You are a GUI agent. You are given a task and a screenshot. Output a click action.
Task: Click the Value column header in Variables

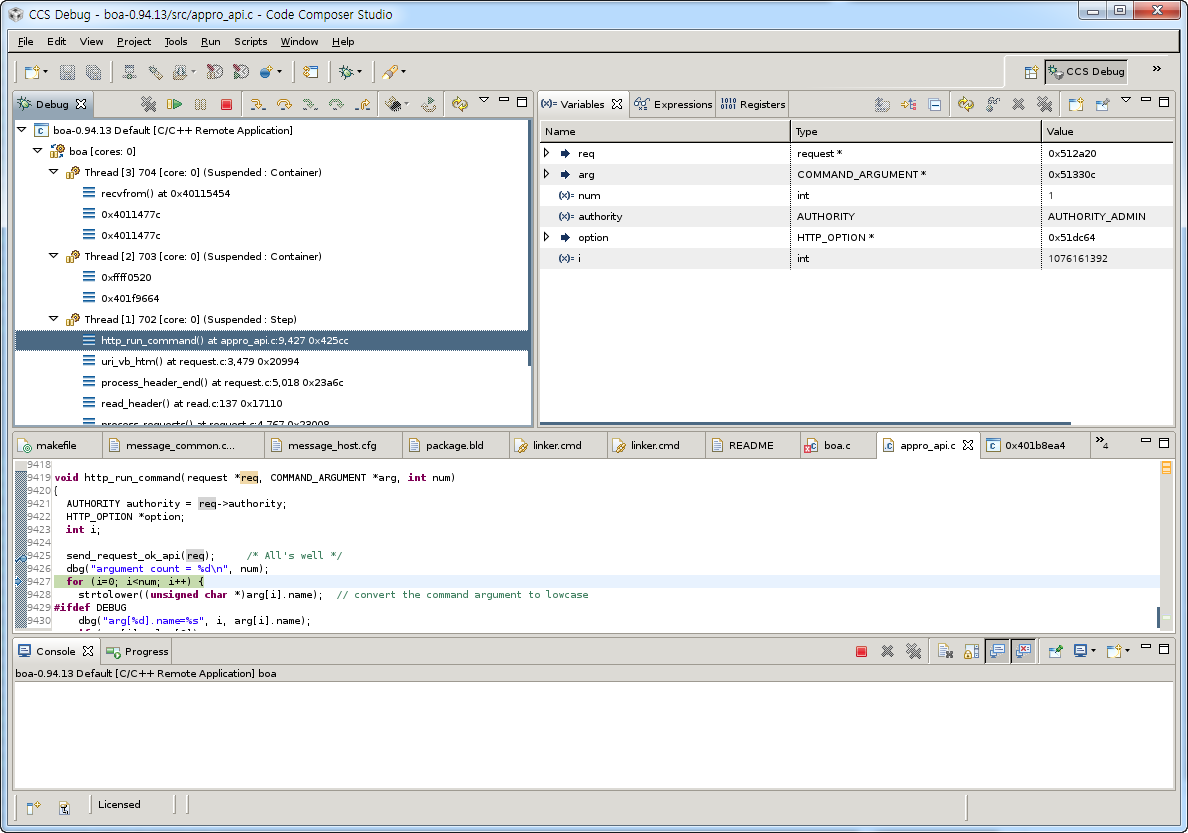[x=1107, y=131]
